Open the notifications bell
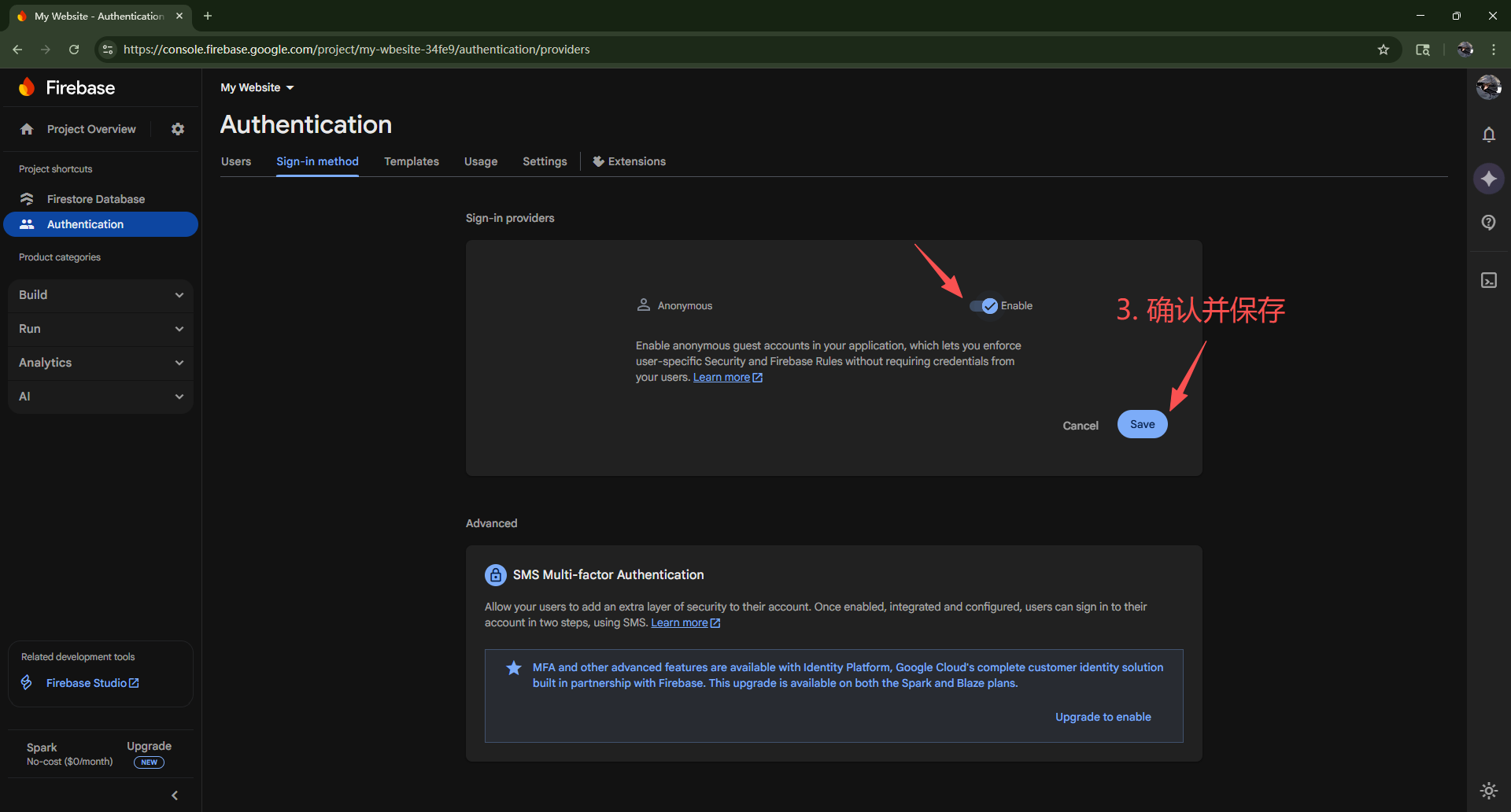This screenshot has width=1511, height=812. (x=1488, y=135)
